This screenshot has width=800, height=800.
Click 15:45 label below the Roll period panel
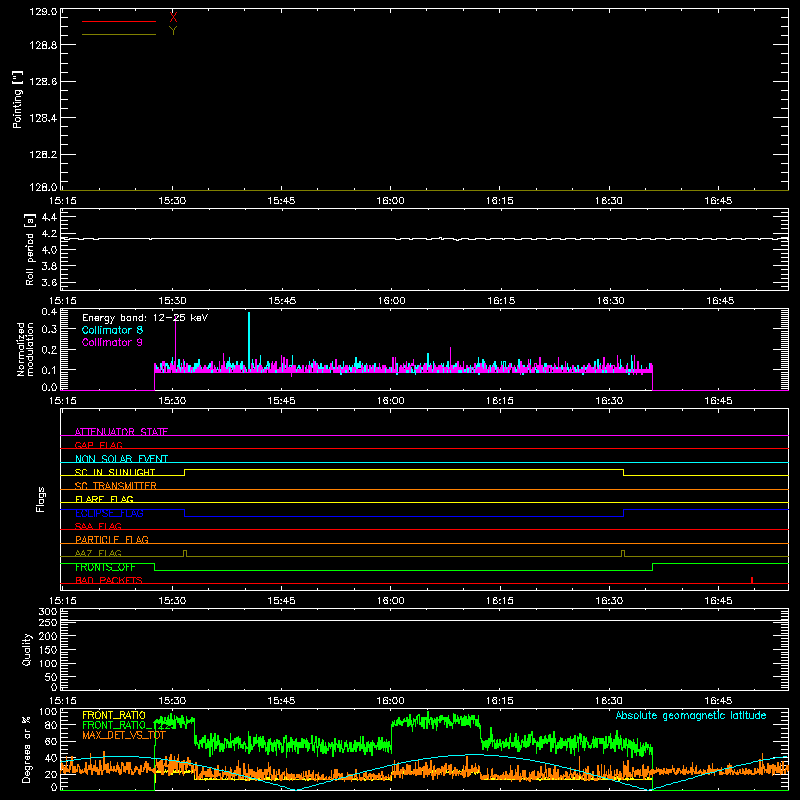pos(282,301)
